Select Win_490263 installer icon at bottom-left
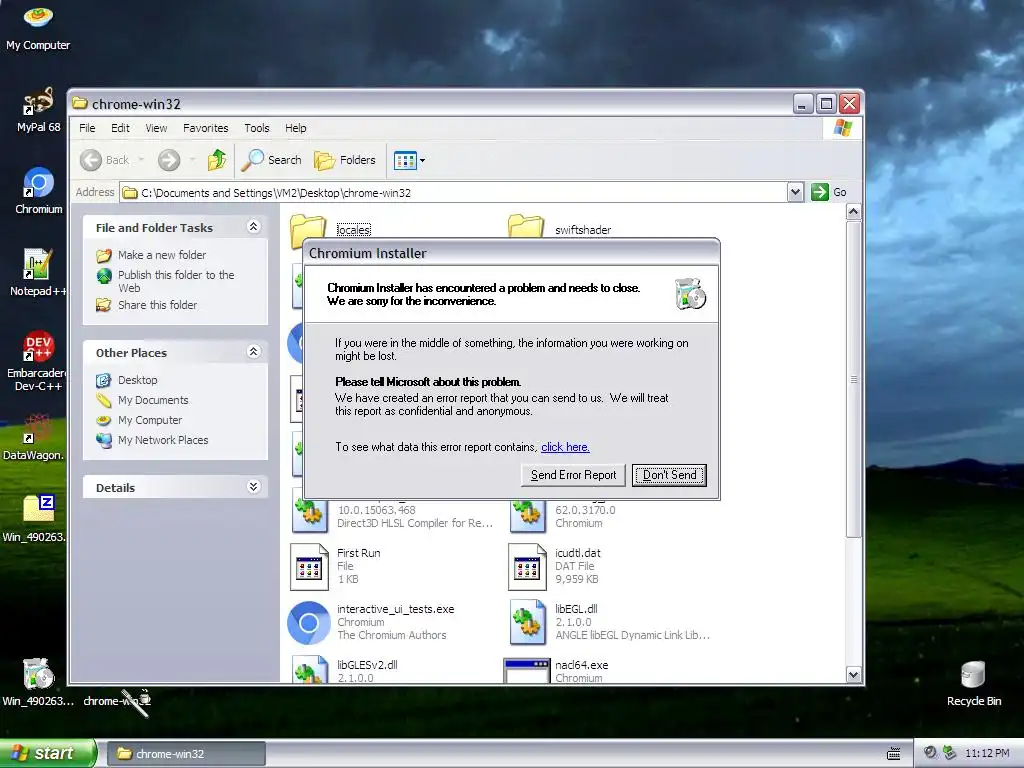The width and height of the screenshot is (1024, 768). pos(38,682)
